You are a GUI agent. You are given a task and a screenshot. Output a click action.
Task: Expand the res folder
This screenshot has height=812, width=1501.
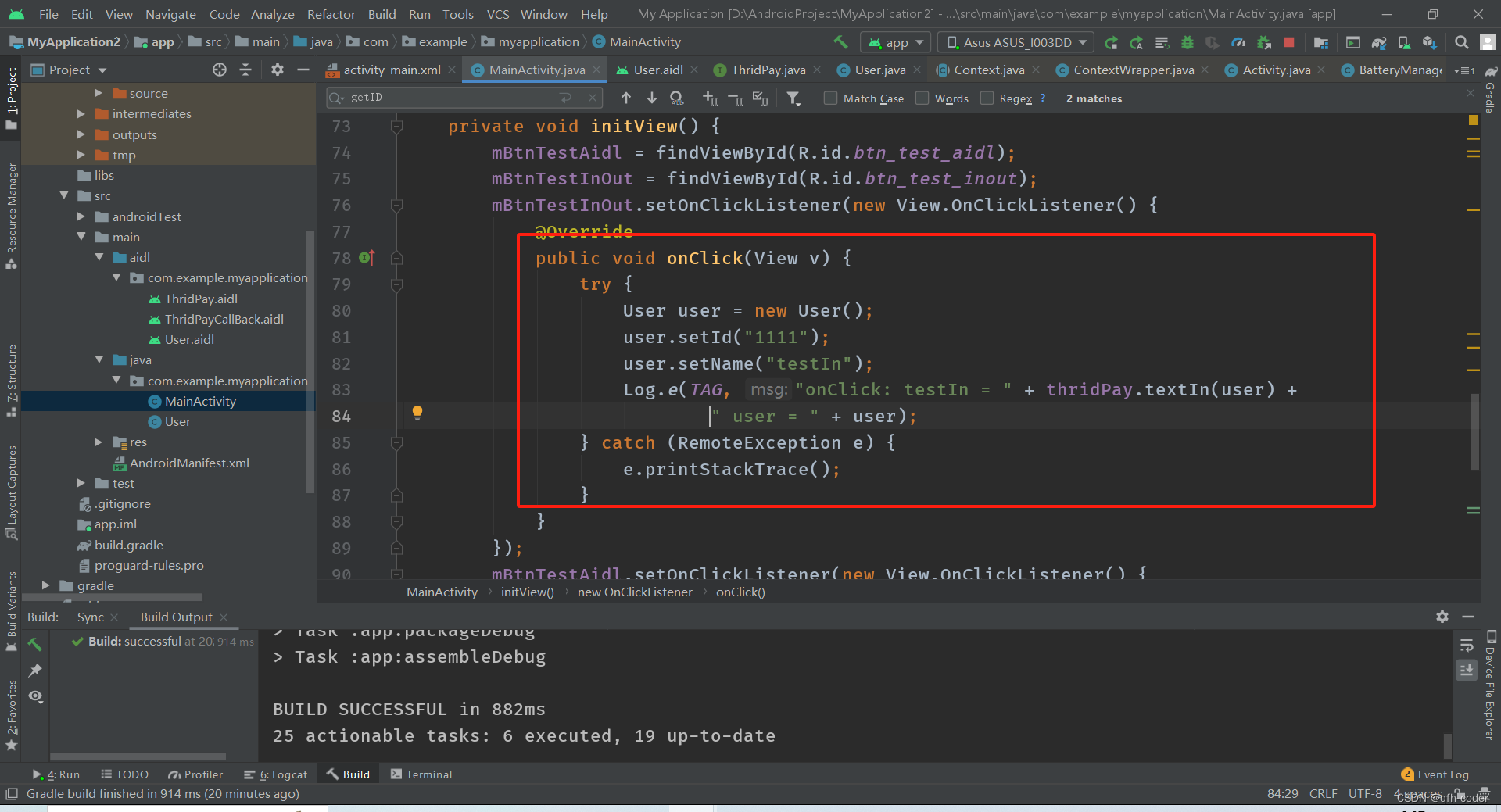[99, 442]
